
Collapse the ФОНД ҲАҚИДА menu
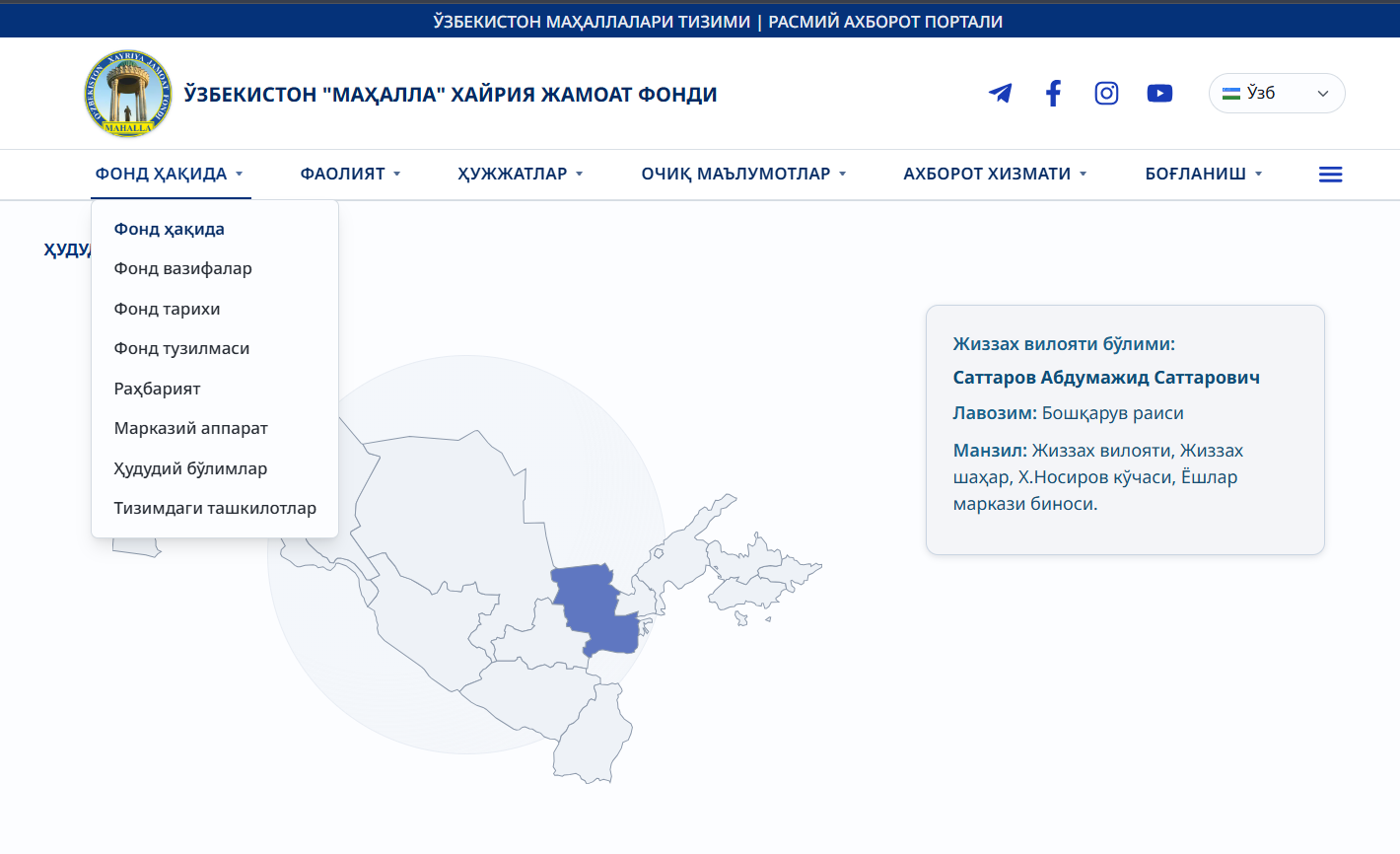coord(169,174)
